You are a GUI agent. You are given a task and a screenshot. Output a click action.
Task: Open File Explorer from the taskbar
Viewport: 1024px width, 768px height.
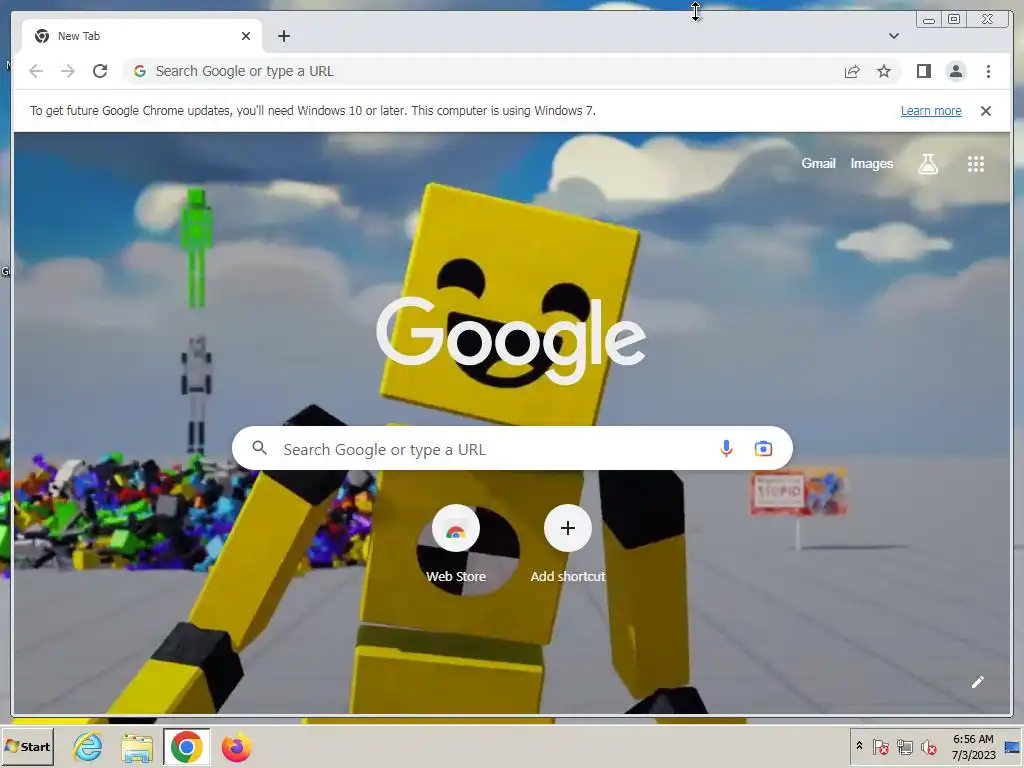pyautogui.click(x=136, y=747)
